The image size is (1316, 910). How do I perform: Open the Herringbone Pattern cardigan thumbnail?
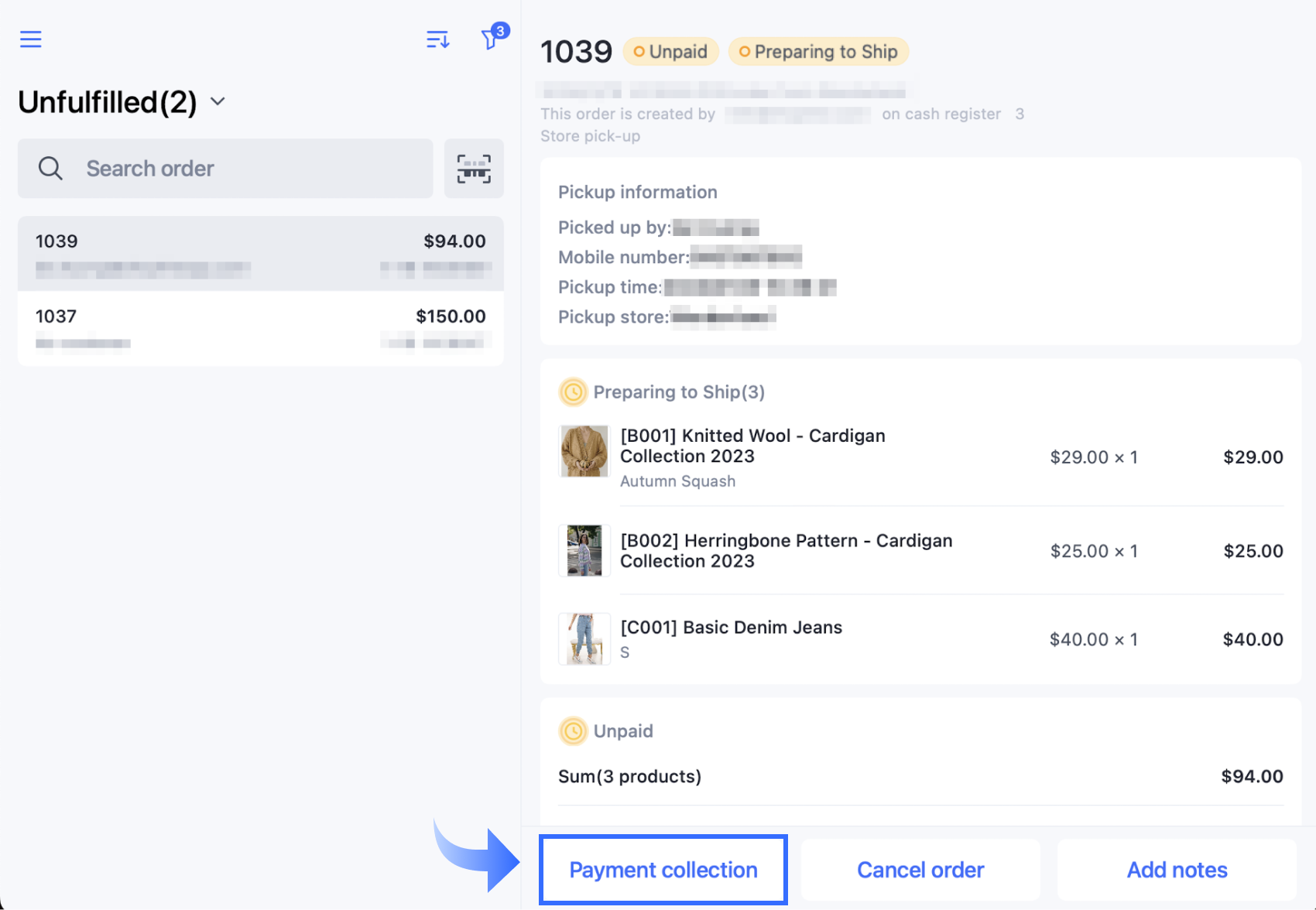(x=584, y=551)
